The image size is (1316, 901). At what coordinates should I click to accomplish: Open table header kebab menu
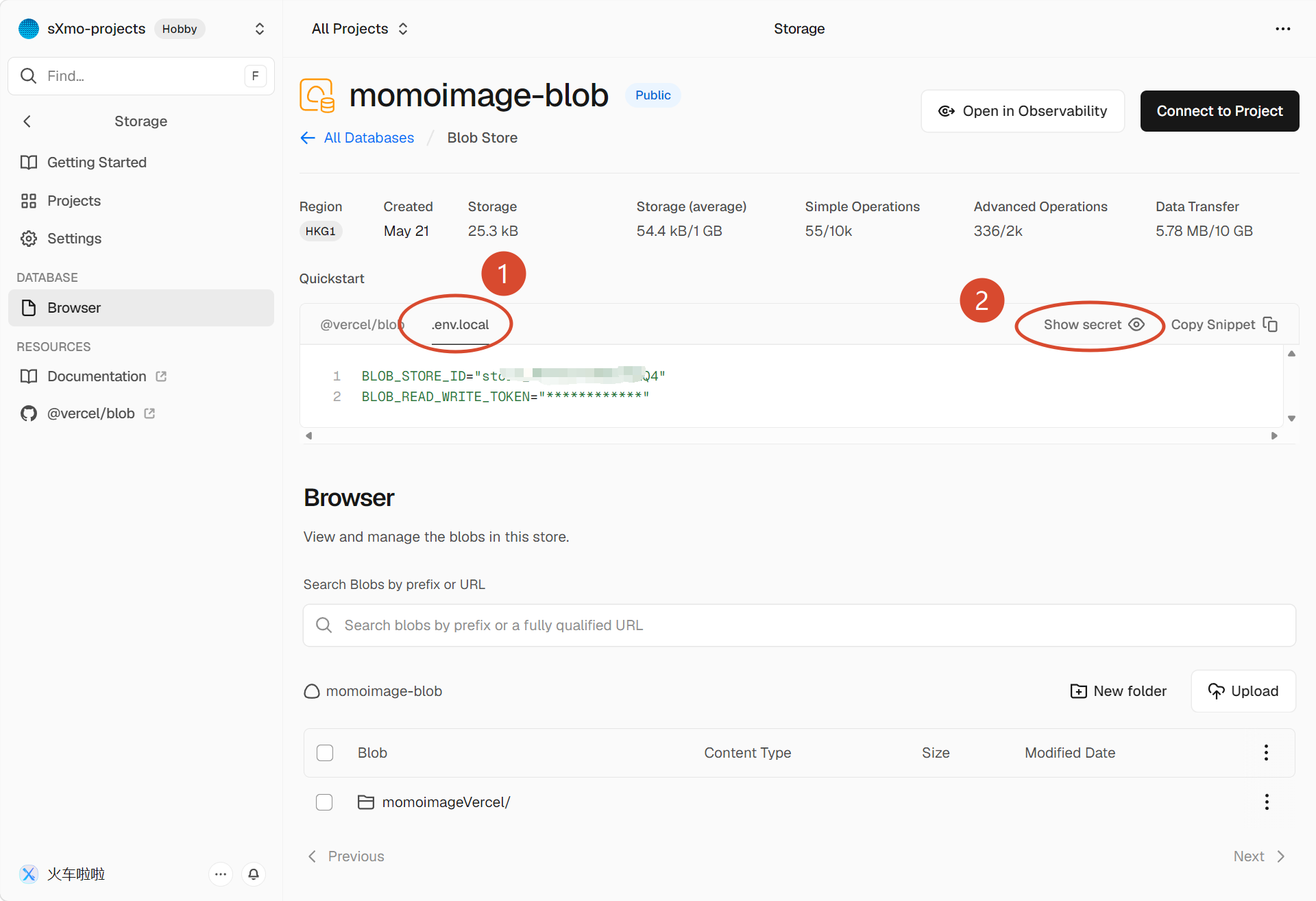click(1266, 753)
